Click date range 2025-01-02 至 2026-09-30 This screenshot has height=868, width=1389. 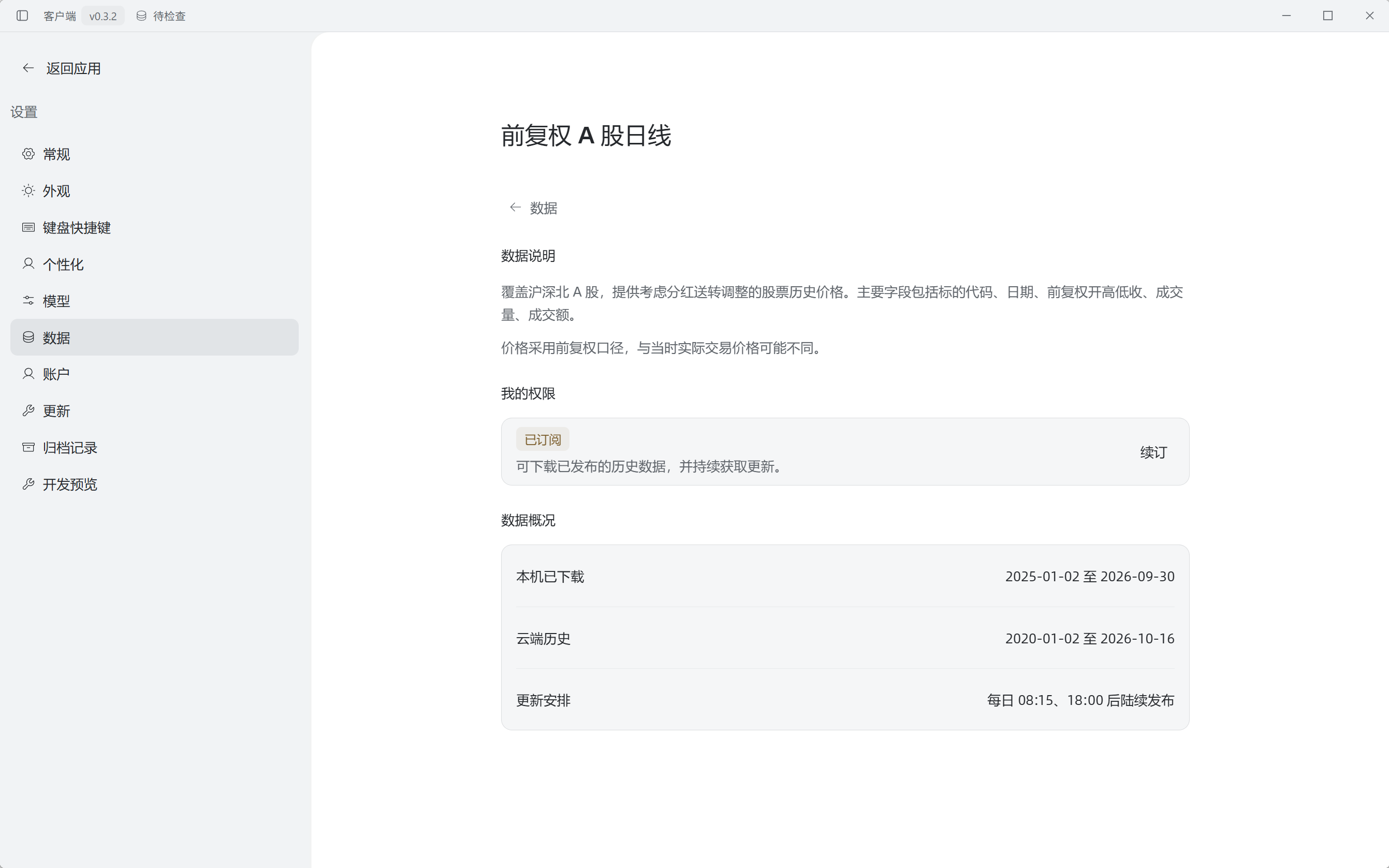[x=1089, y=577]
